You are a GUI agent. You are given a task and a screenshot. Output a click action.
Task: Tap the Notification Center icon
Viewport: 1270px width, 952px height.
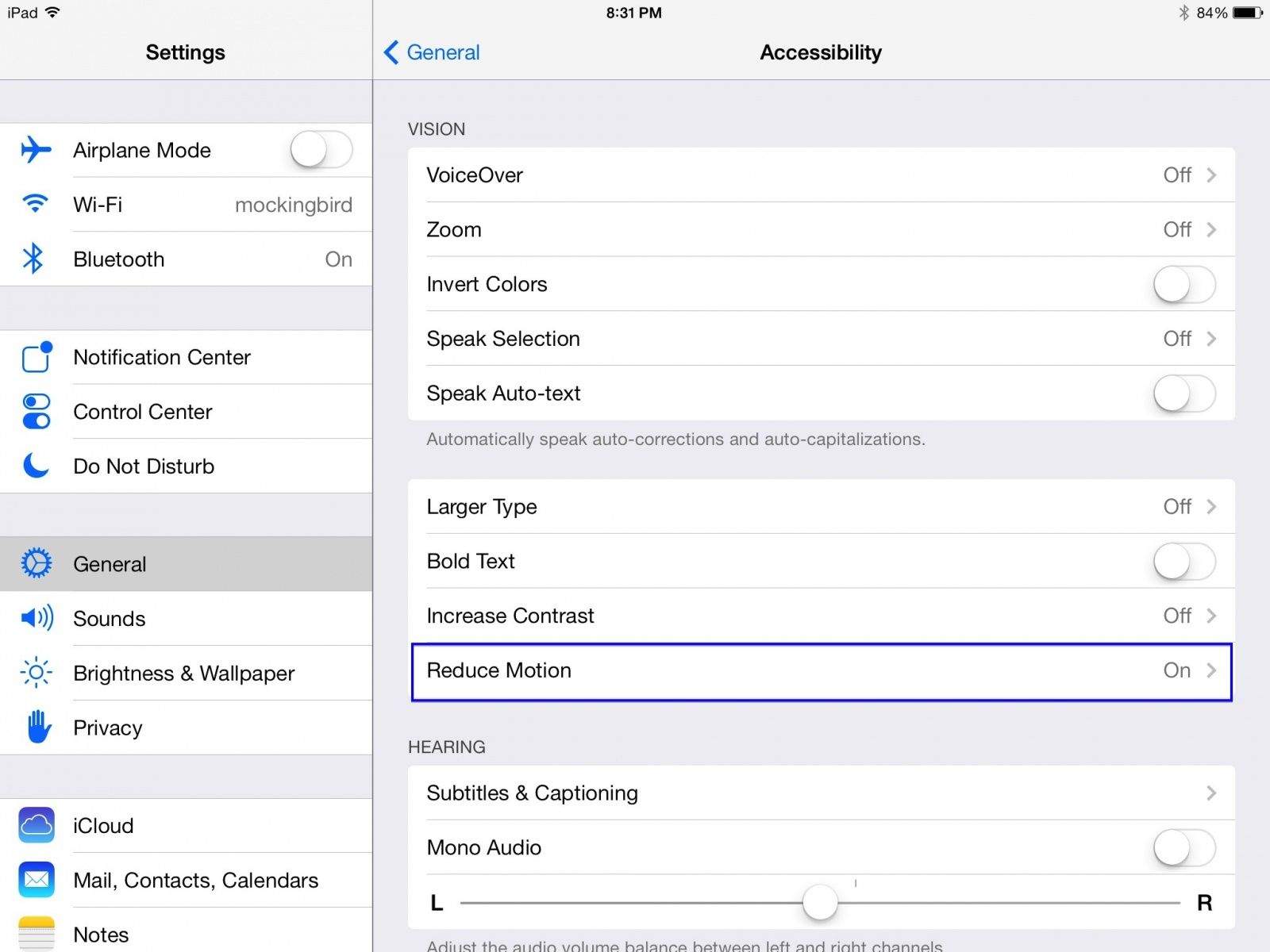click(37, 357)
